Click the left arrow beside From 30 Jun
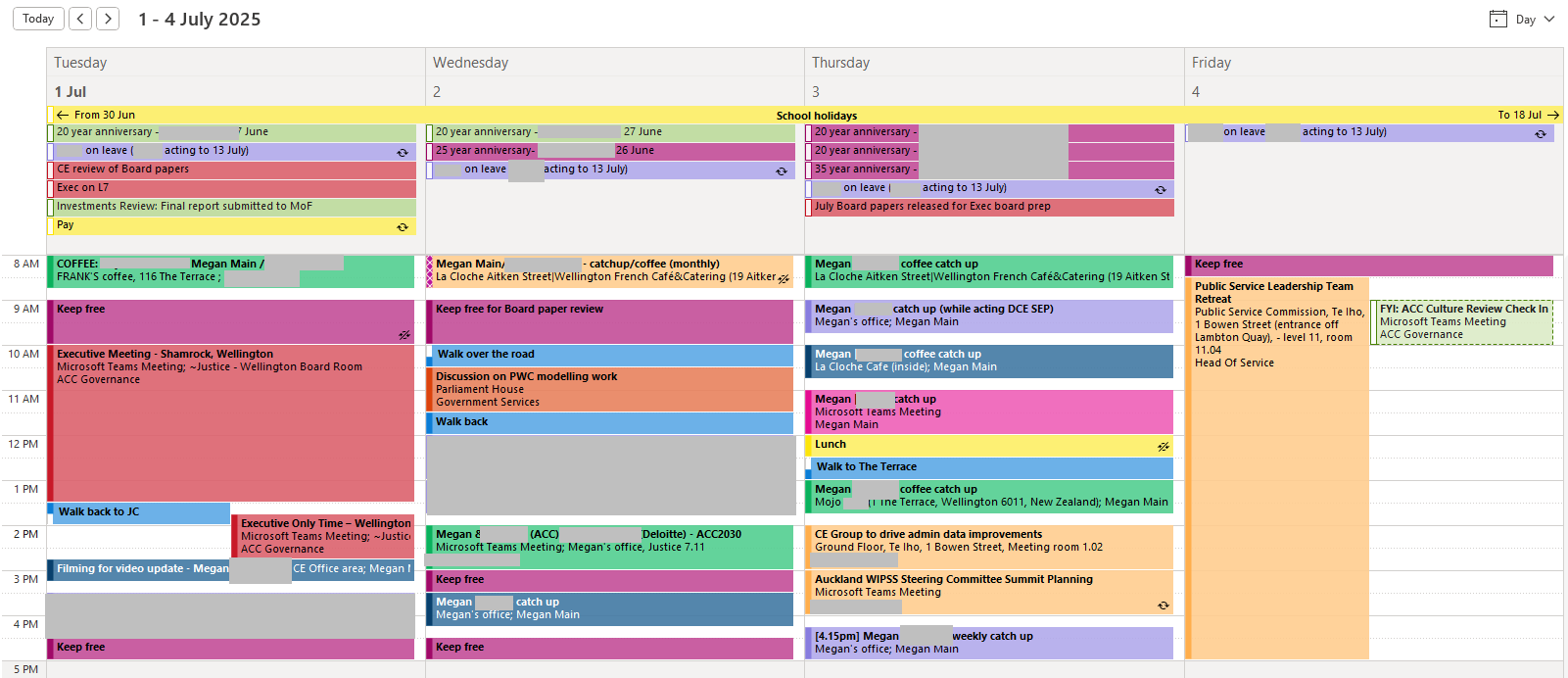This screenshot has height=678, width=1568. pos(63,115)
